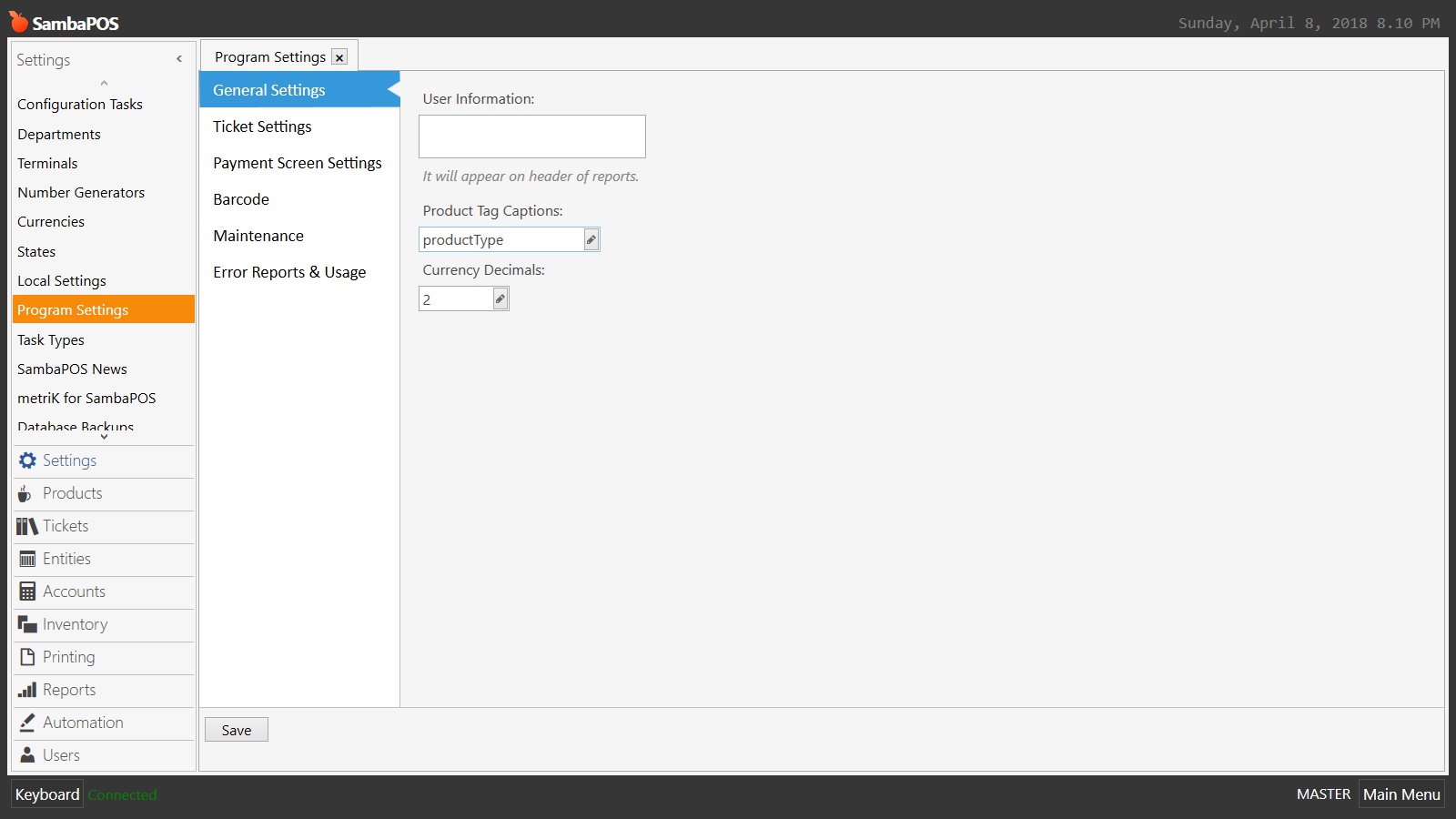The width and height of the screenshot is (1456, 819).
Task: Select Local Settings item
Action: [x=104, y=280]
